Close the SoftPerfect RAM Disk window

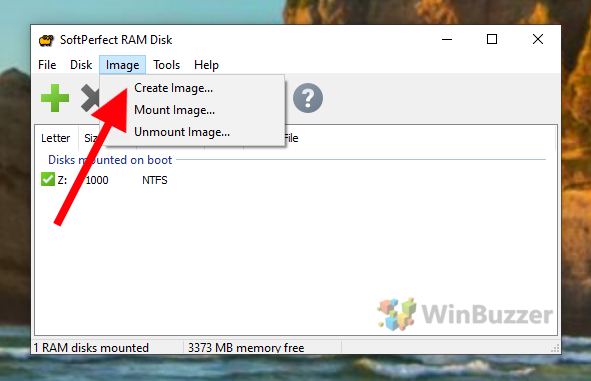pyautogui.click(x=538, y=39)
